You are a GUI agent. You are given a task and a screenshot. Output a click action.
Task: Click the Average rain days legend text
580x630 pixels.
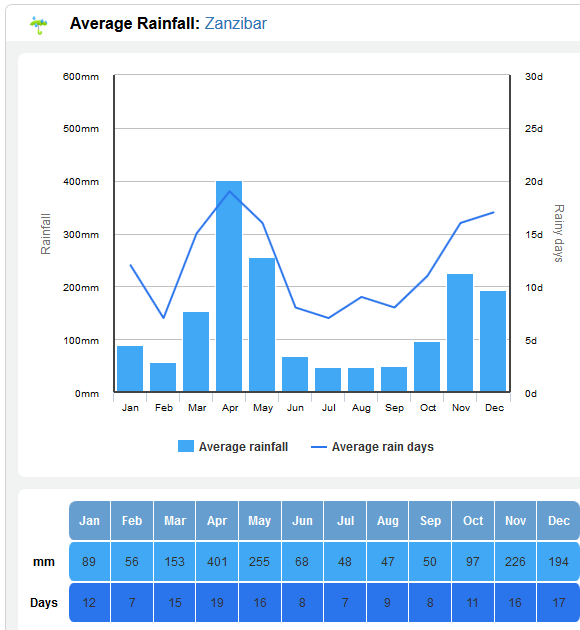pos(383,447)
